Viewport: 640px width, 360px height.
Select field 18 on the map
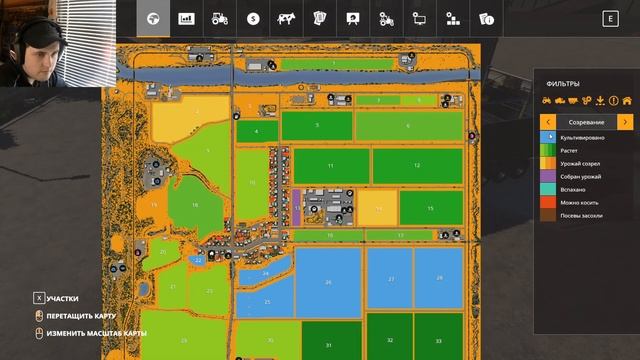[x=195, y=205]
